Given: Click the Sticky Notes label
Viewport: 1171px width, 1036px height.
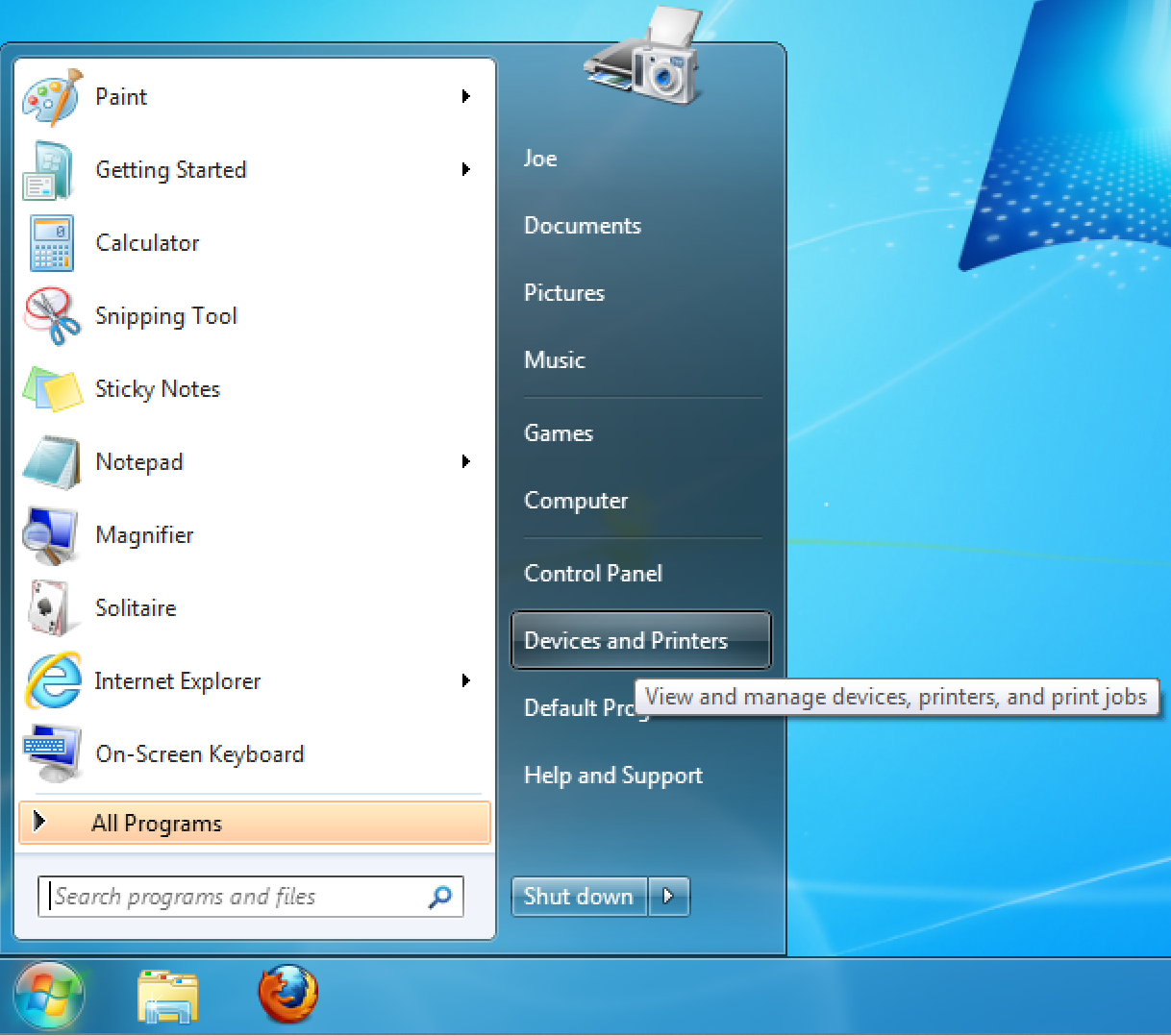Looking at the screenshot, I should [x=158, y=389].
